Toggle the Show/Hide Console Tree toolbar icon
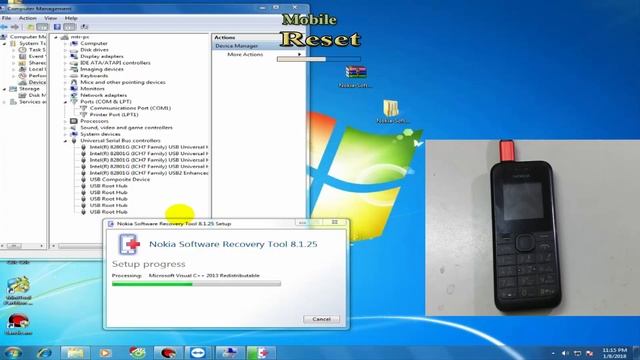The height and width of the screenshot is (360, 640). [42, 27]
